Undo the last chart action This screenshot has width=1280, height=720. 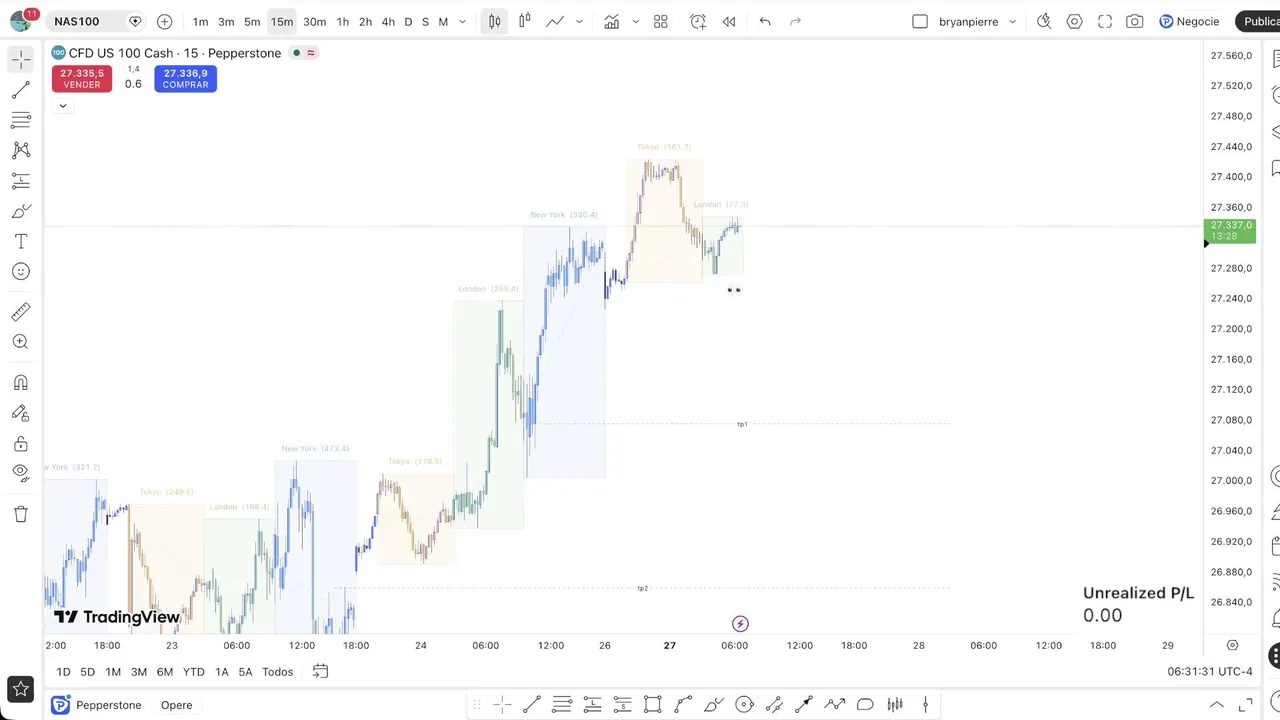[x=765, y=21]
